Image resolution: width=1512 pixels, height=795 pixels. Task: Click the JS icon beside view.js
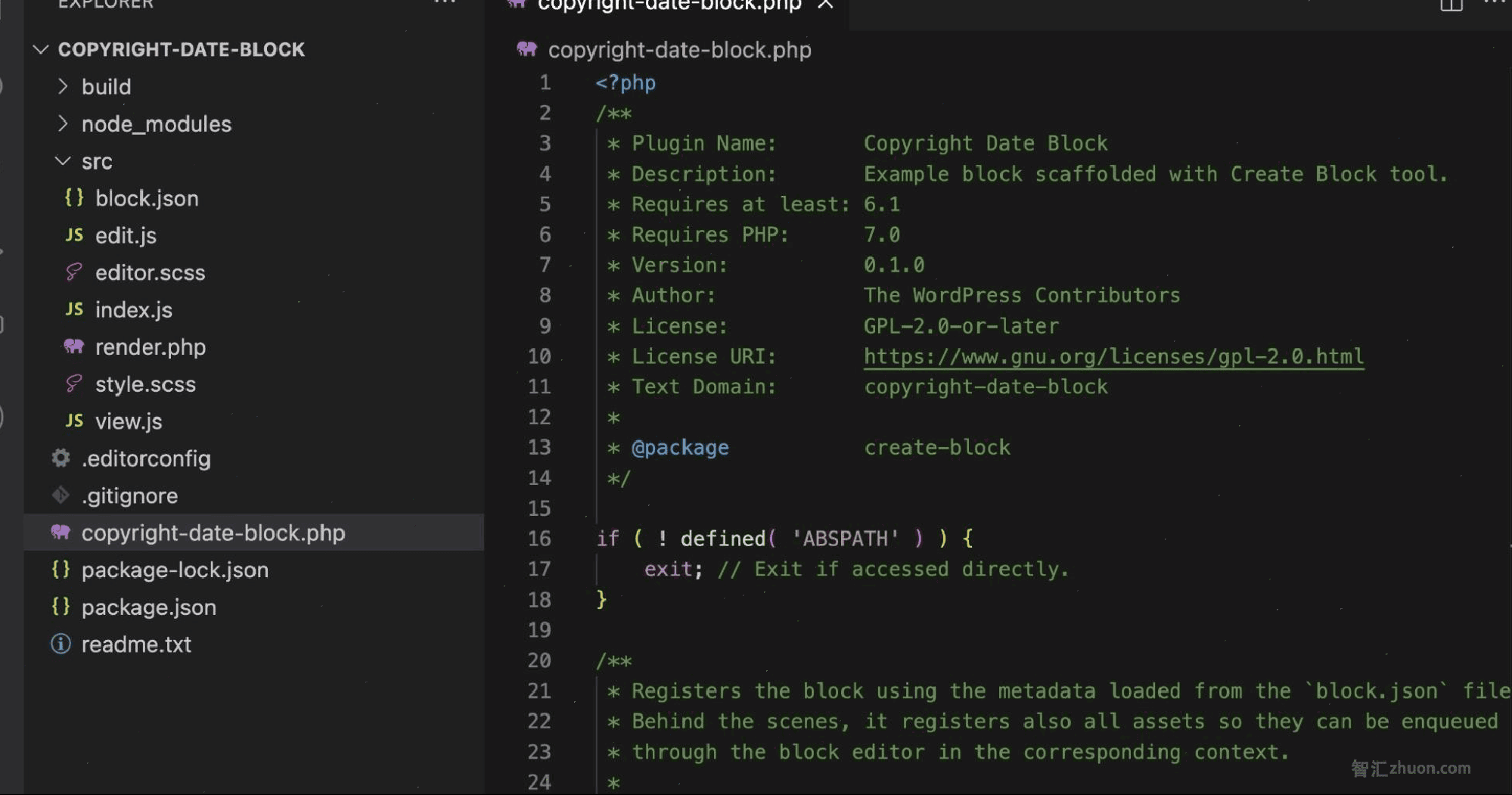74,421
